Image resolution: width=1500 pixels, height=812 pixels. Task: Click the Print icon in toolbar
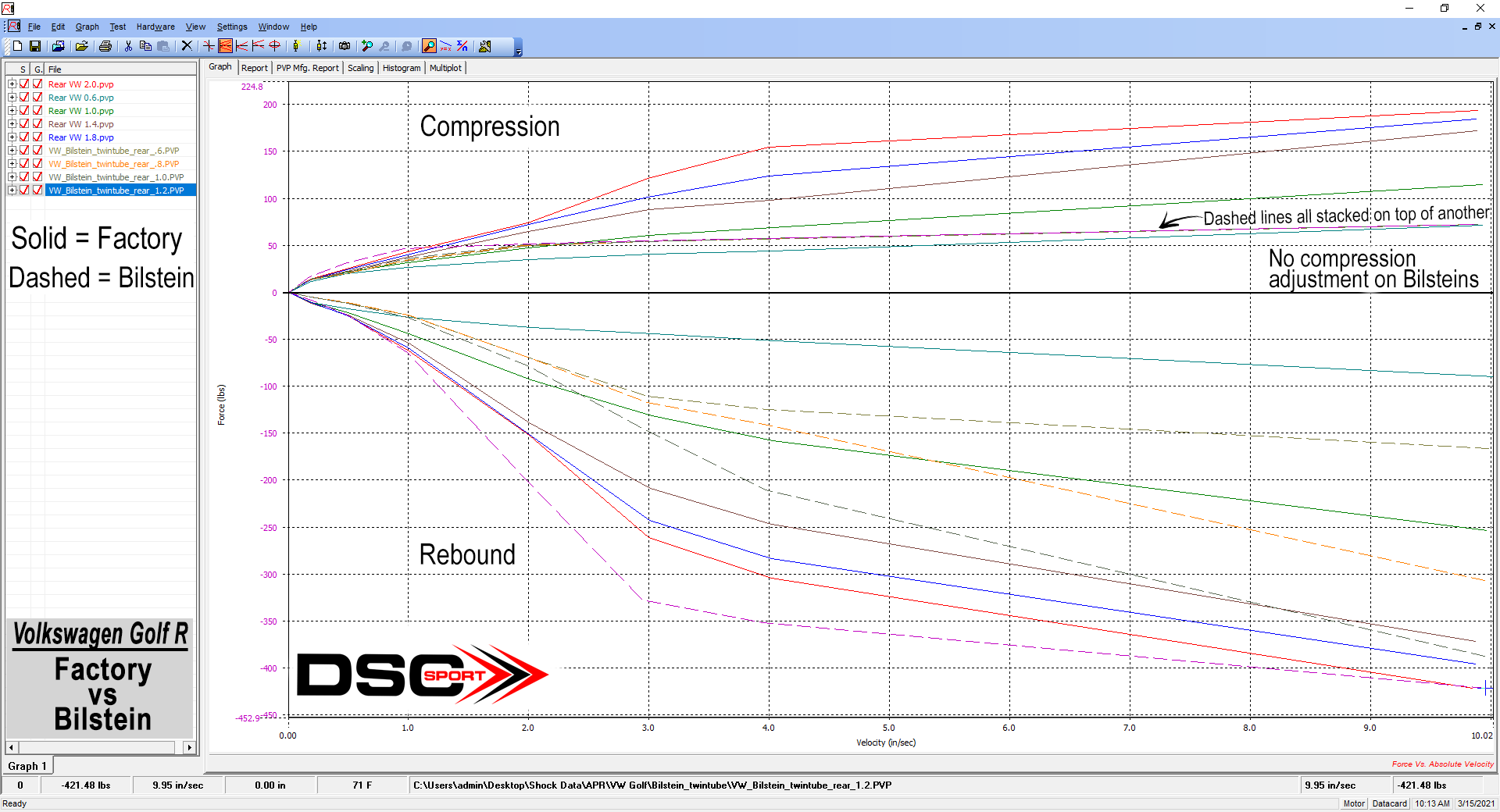point(105,46)
